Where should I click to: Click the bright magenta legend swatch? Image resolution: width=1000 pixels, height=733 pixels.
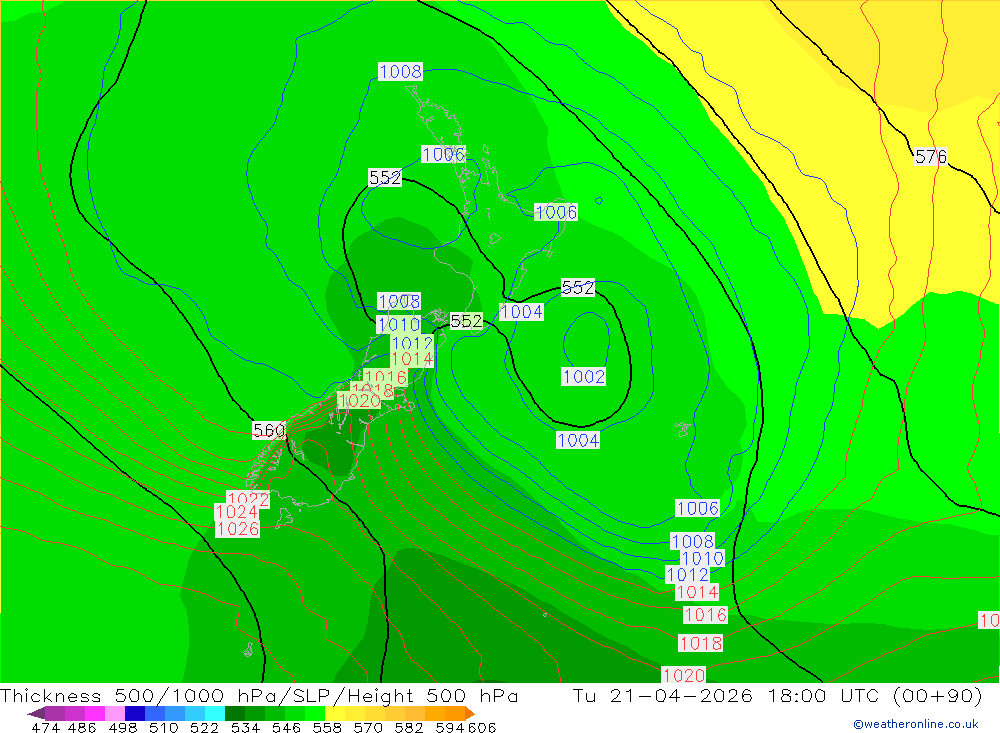94,713
